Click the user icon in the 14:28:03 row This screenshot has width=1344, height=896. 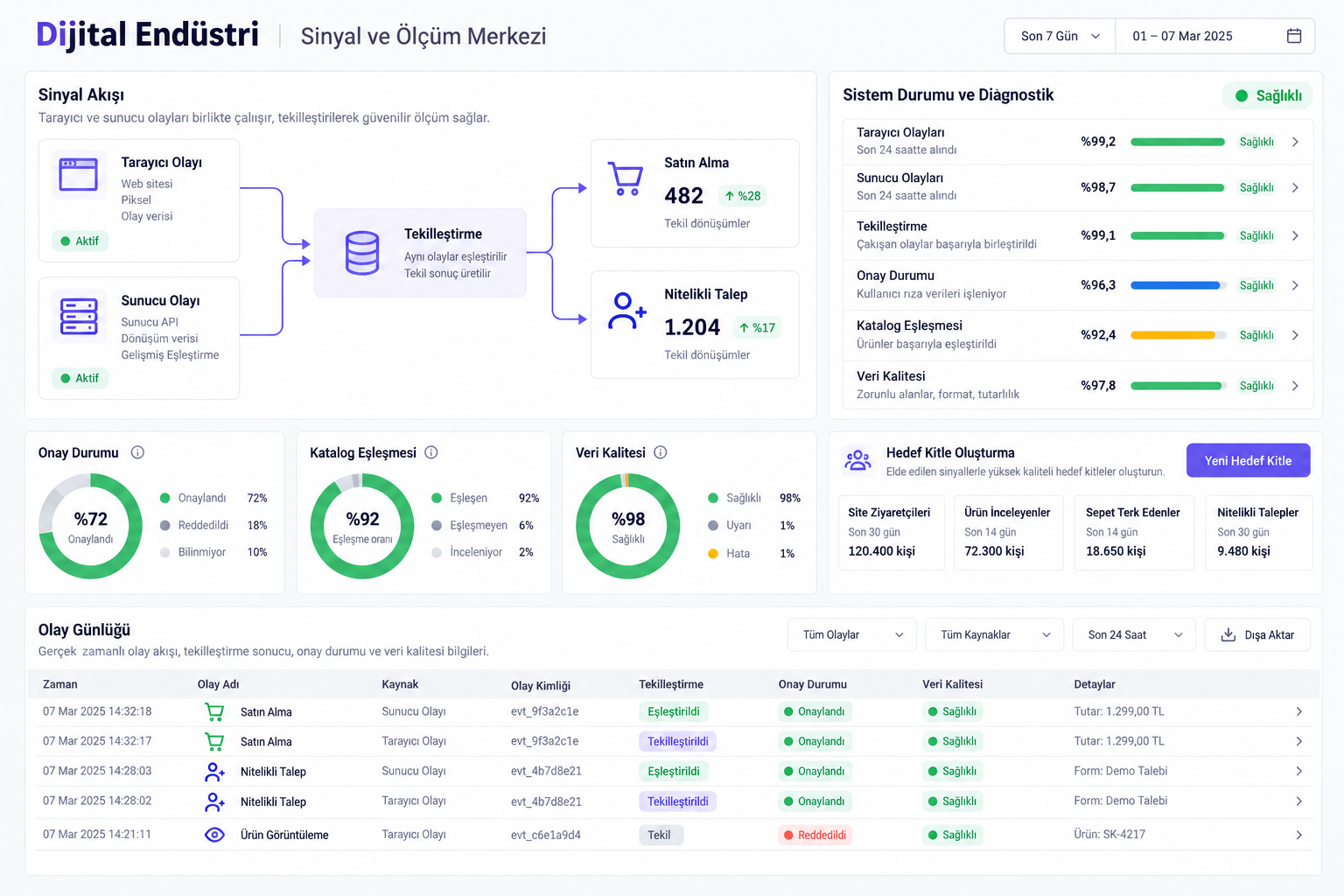pyautogui.click(x=214, y=772)
